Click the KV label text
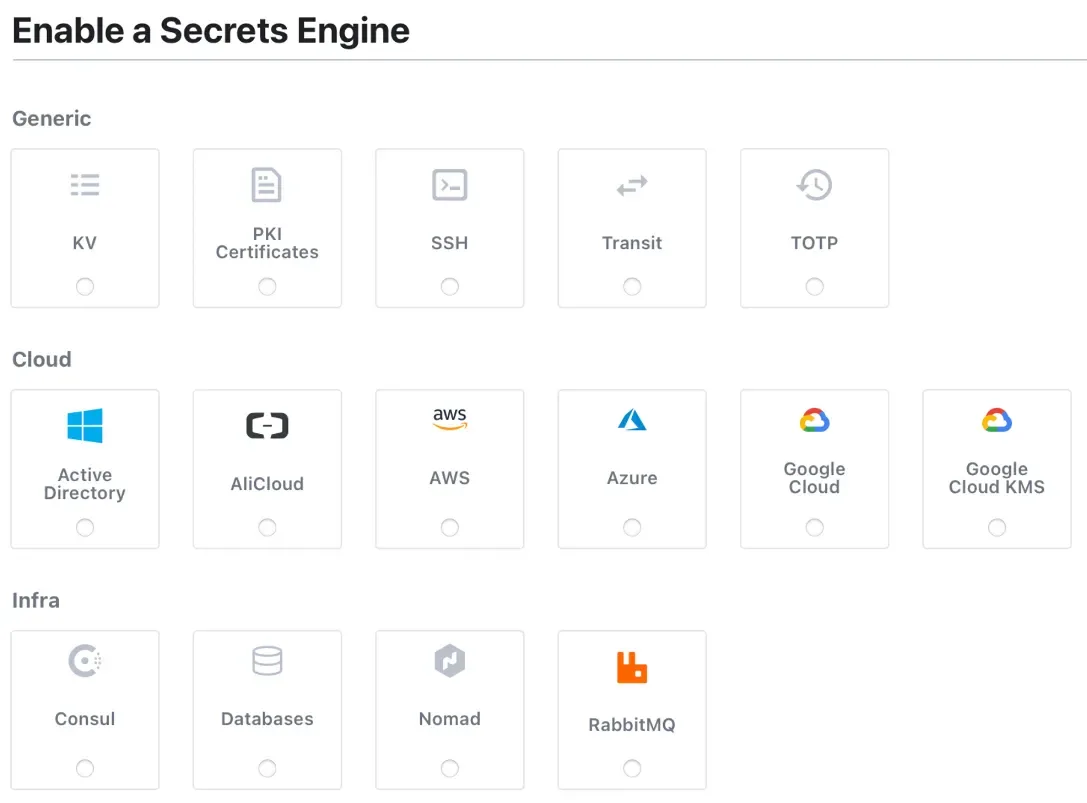Screen dimensions: 1087x803 tap(85, 243)
